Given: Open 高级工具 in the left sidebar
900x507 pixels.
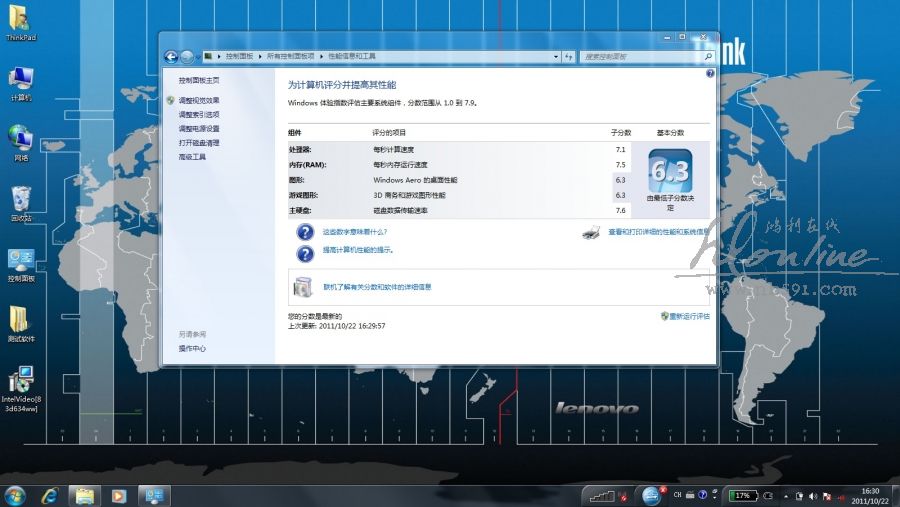Looking at the screenshot, I should pos(192,157).
